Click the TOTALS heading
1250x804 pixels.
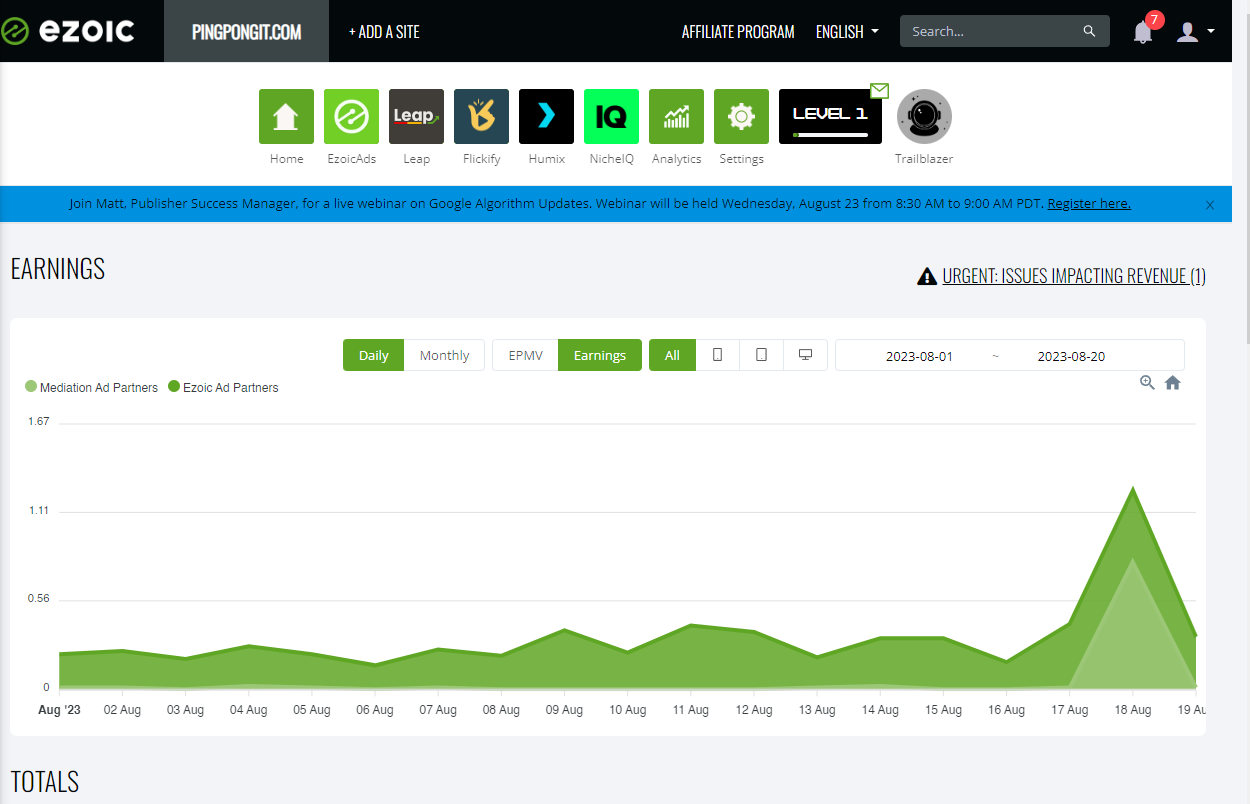45,781
